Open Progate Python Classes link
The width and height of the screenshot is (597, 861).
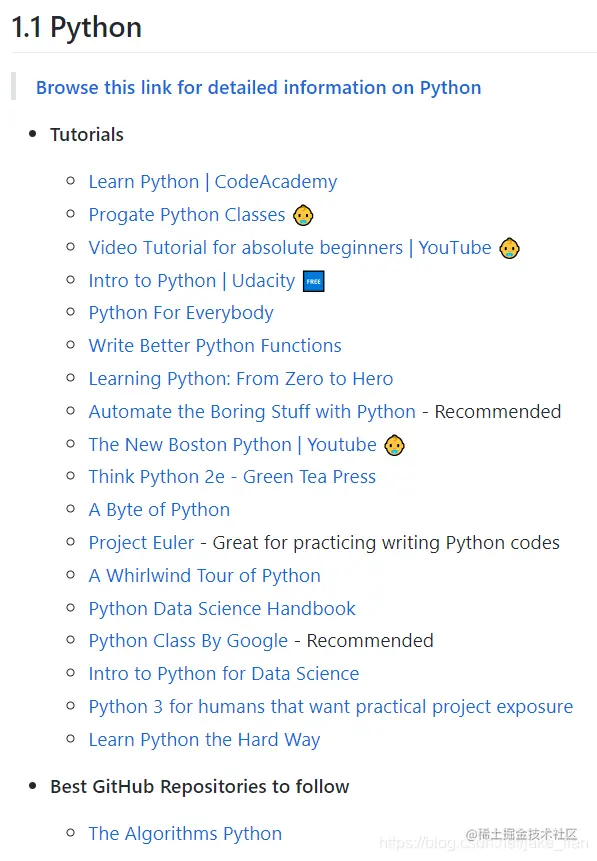(x=187, y=215)
